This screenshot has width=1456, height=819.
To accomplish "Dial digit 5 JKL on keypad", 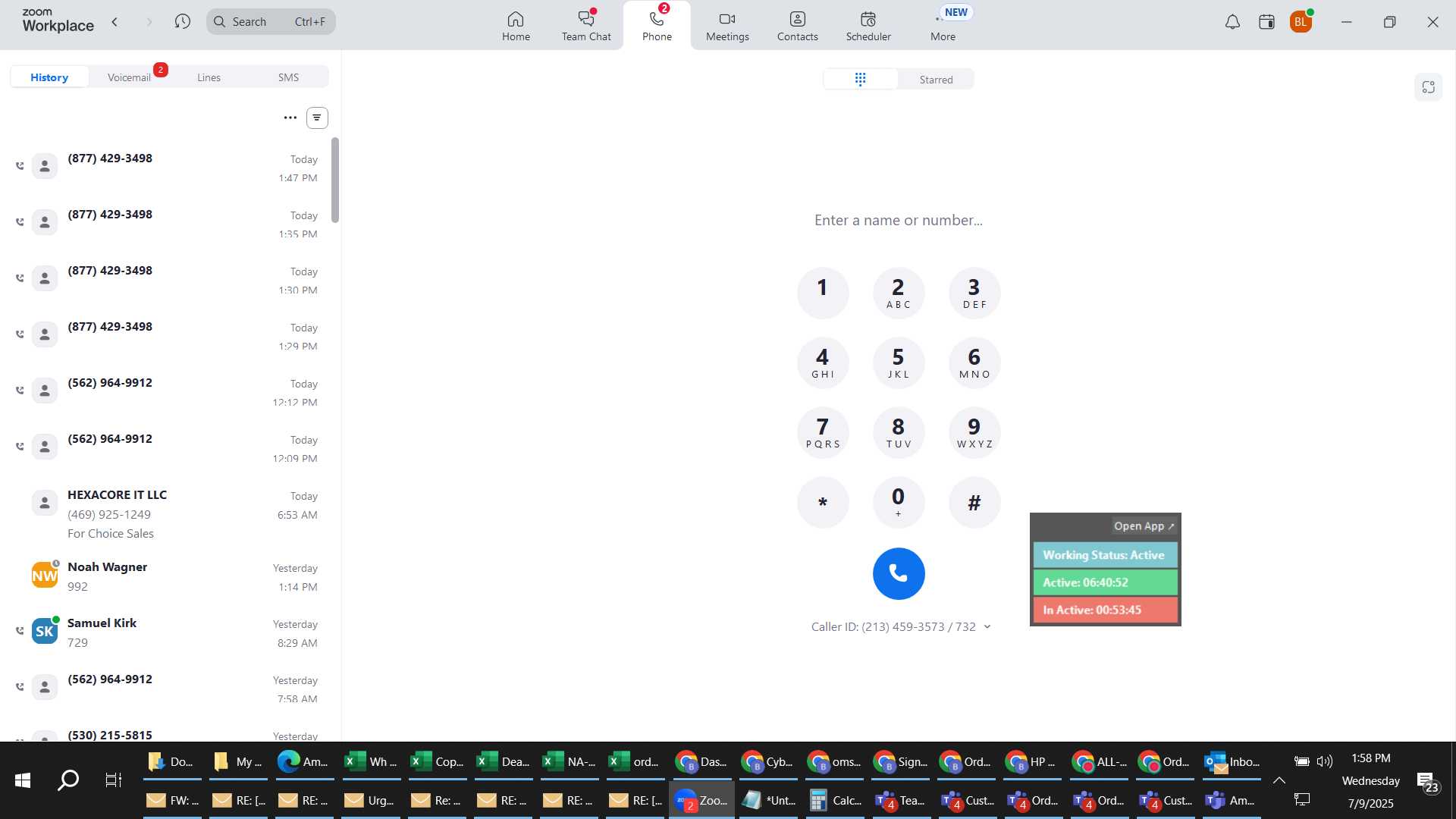I will pos(899,362).
